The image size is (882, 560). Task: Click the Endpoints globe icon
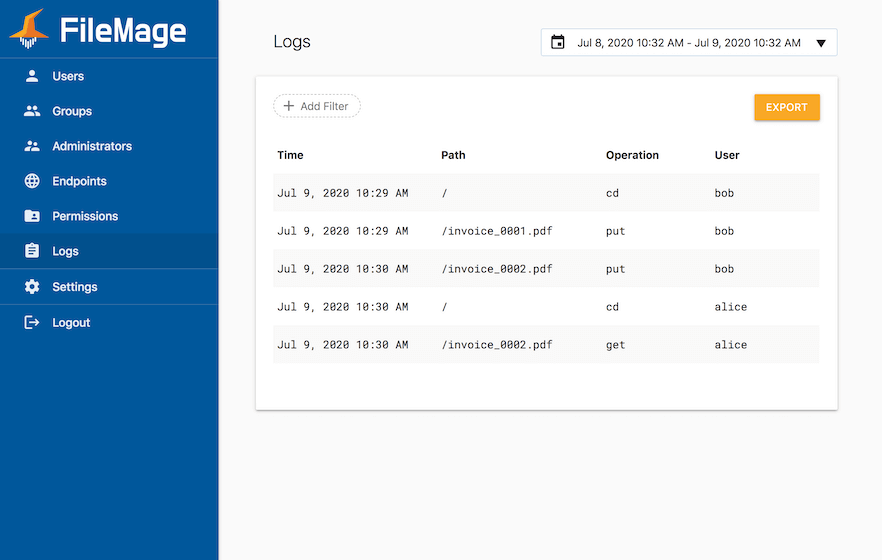[x=32, y=181]
